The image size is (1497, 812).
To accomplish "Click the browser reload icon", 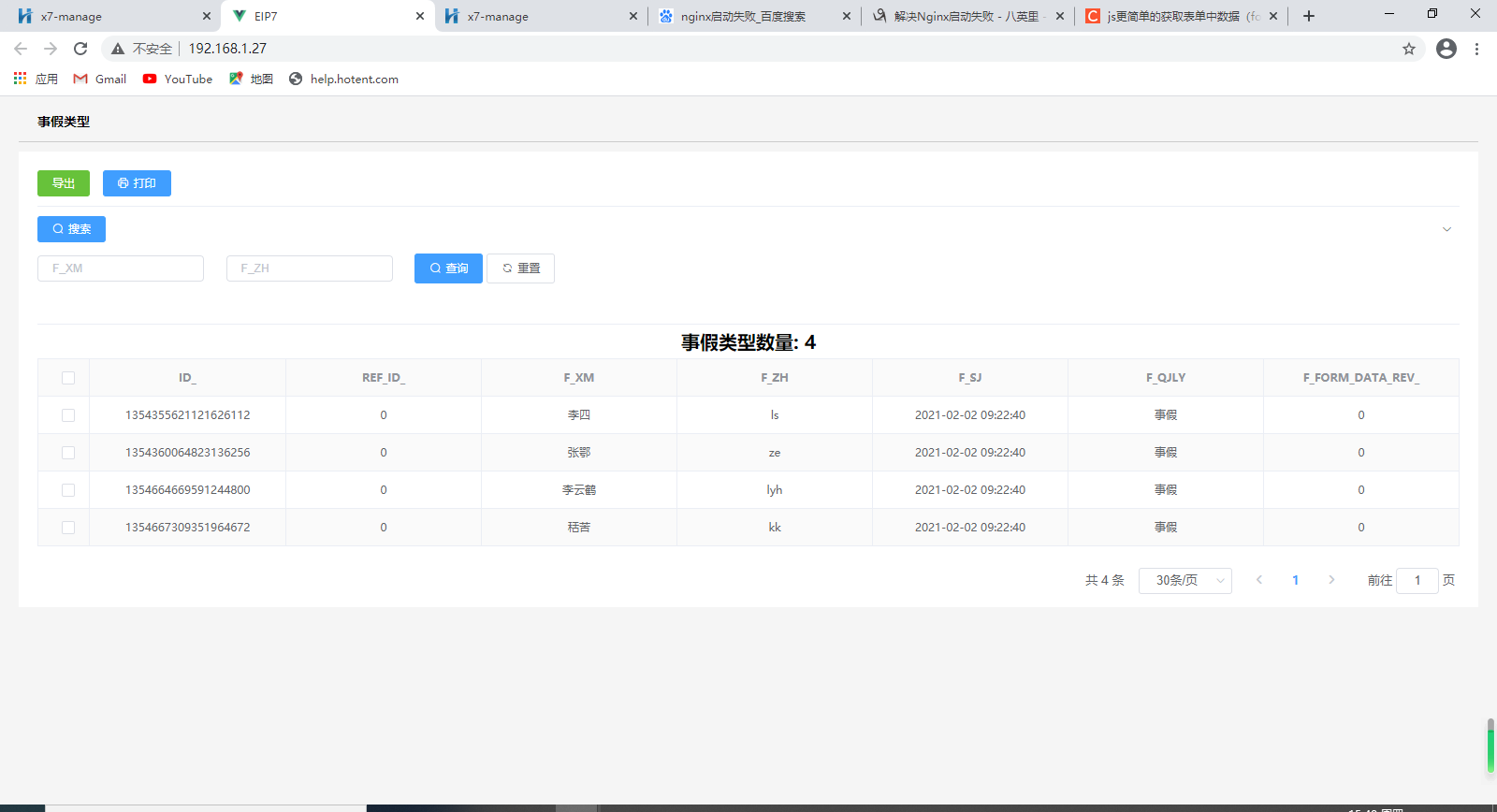I will (x=80, y=49).
